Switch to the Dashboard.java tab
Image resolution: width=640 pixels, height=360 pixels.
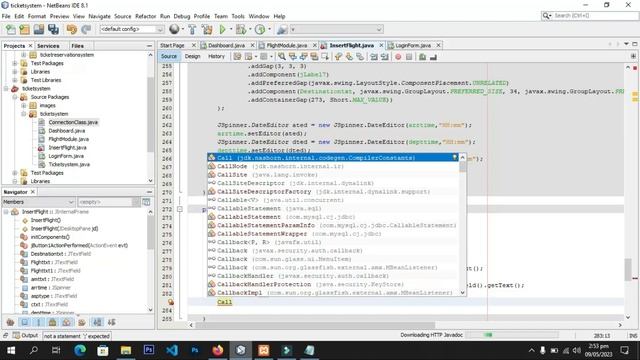[x=227, y=45]
